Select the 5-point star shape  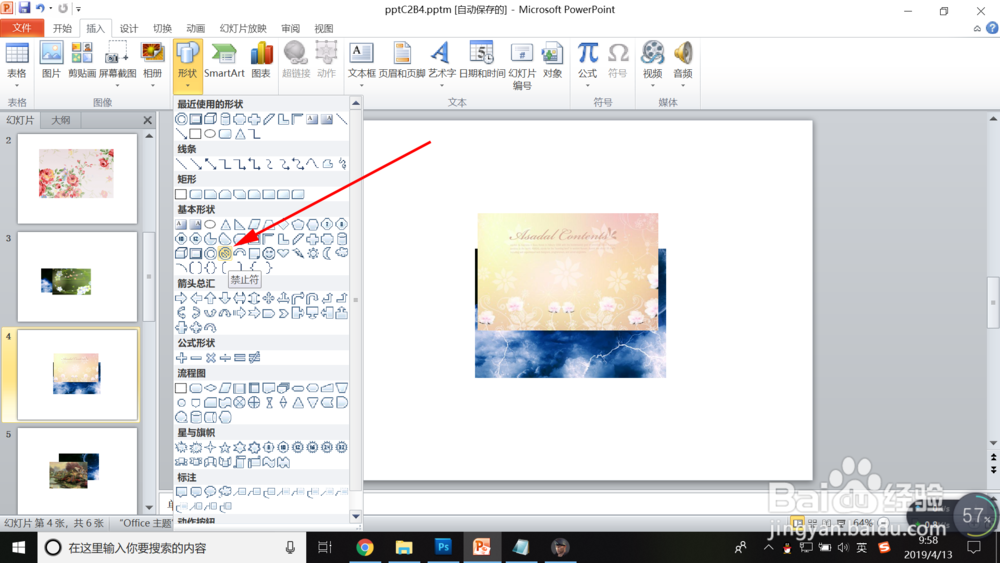(x=224, y=448)
